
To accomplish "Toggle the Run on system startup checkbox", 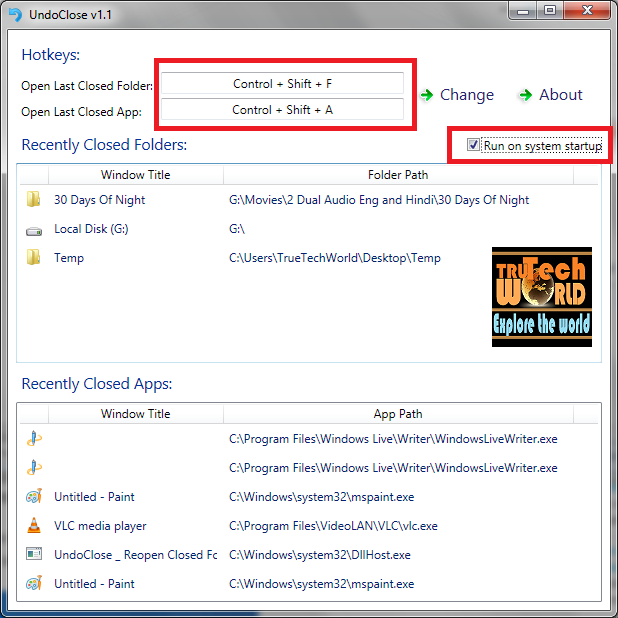I will [x=473, y=145].
